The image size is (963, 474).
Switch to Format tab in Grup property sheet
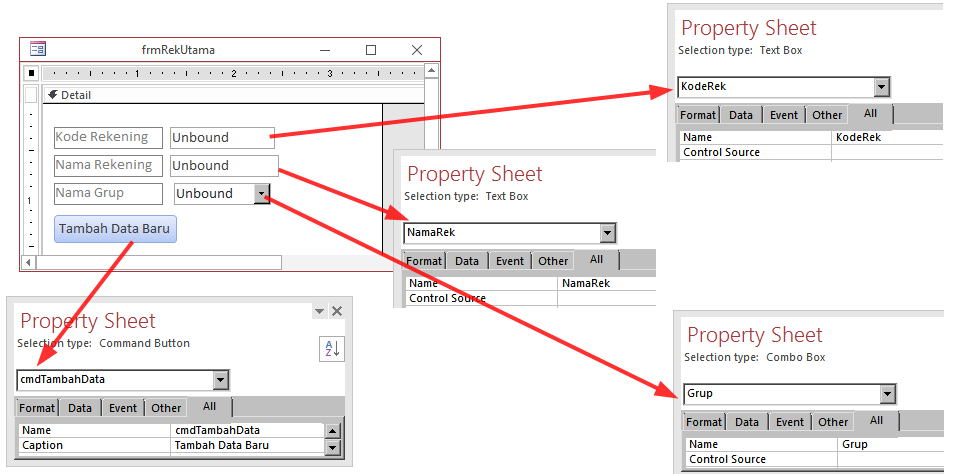coord(704,422)
